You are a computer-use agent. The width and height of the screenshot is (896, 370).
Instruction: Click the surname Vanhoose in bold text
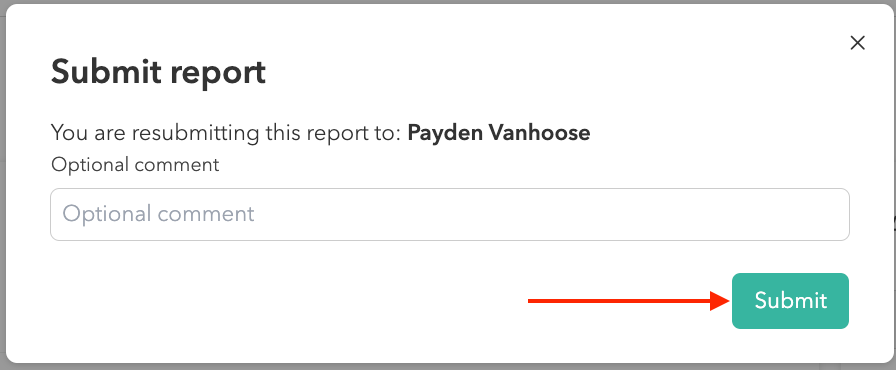538,132
